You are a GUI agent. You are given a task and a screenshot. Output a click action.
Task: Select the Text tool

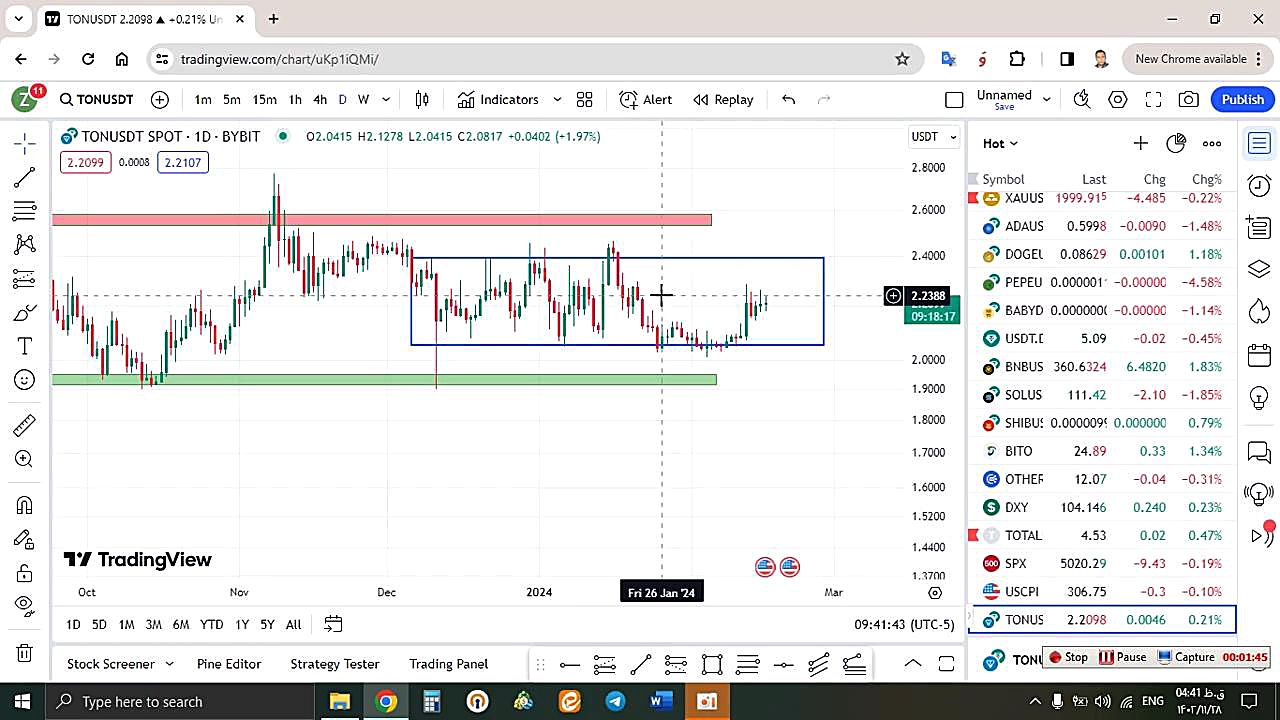pyautogui.click(x=25, y=346)
